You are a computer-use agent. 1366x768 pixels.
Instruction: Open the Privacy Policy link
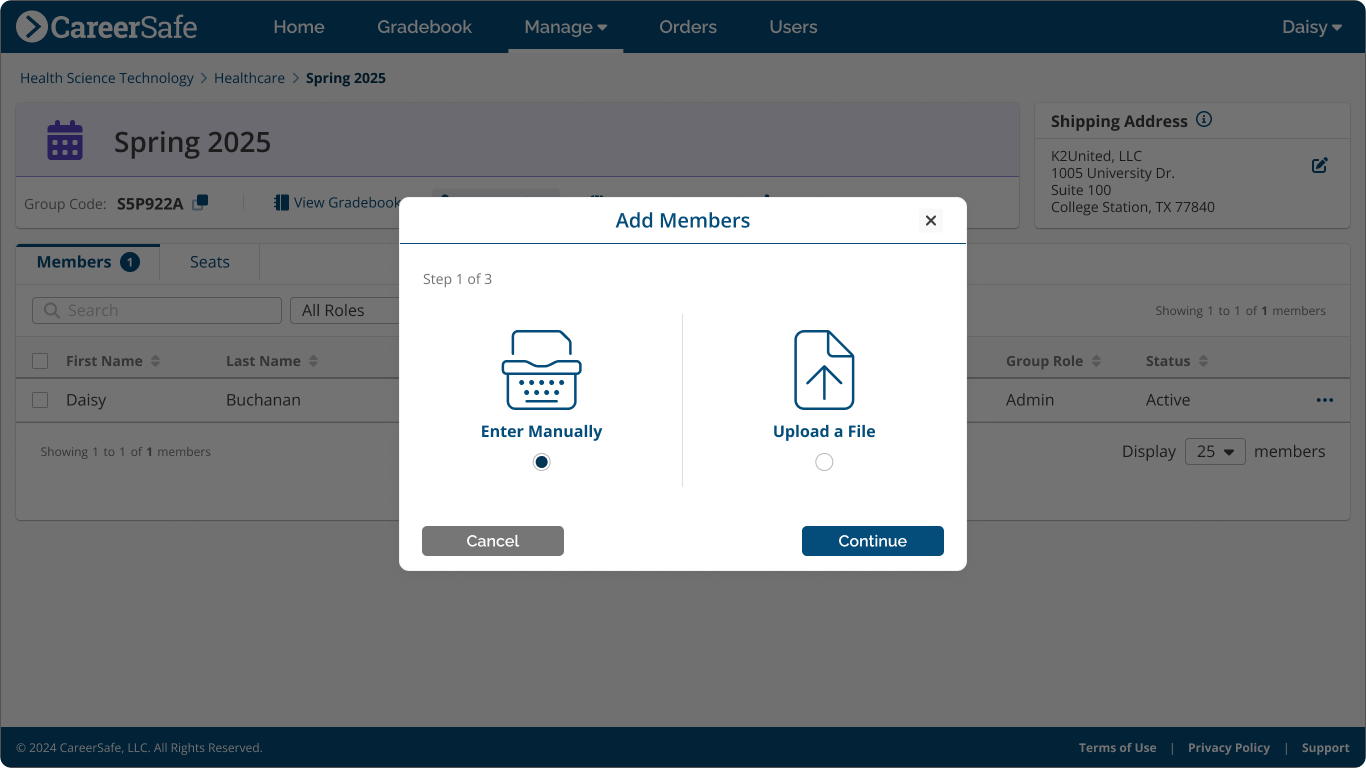[1228, 747]
